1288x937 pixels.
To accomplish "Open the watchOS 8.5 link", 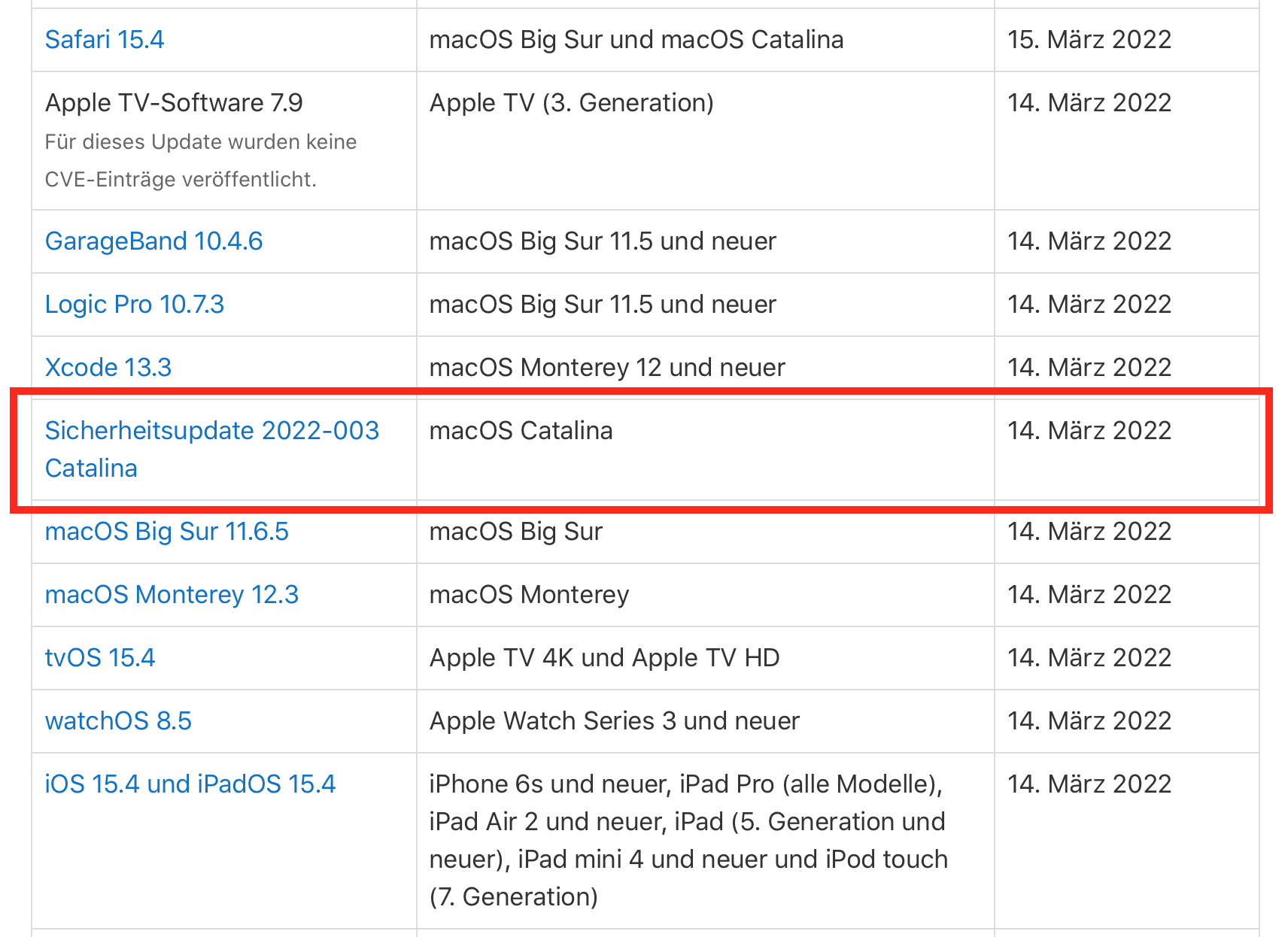I will [x=118, y=721].
